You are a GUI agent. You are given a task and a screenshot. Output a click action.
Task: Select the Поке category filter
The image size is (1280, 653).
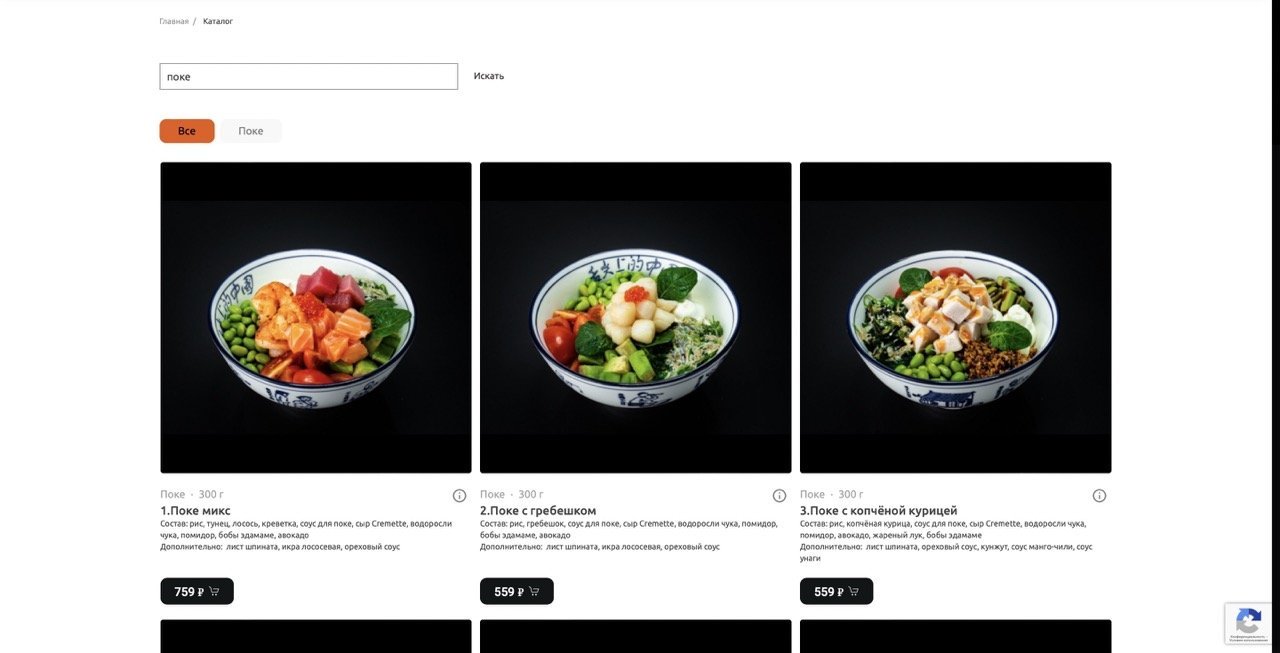coord(251,131)
